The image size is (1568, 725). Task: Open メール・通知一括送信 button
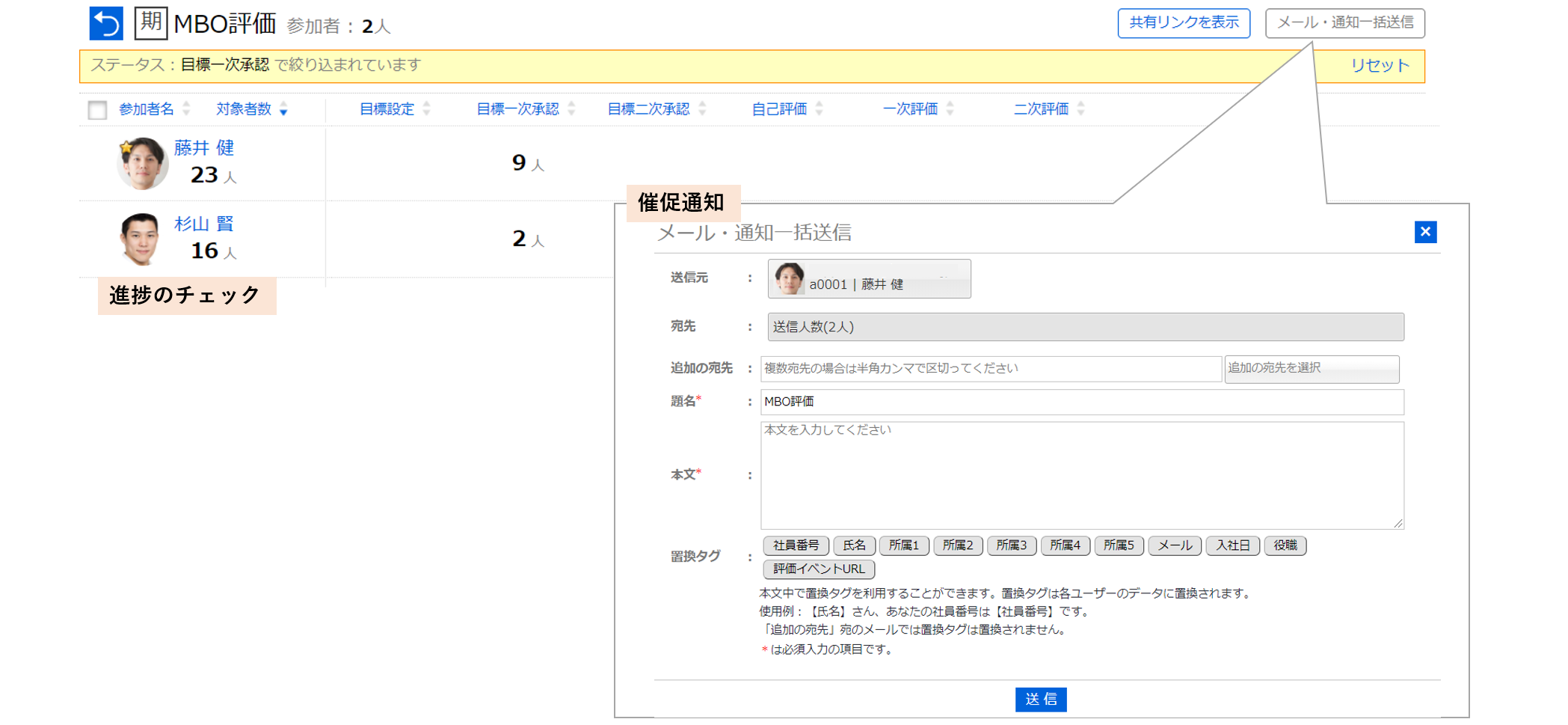[x=1344, y=23]
